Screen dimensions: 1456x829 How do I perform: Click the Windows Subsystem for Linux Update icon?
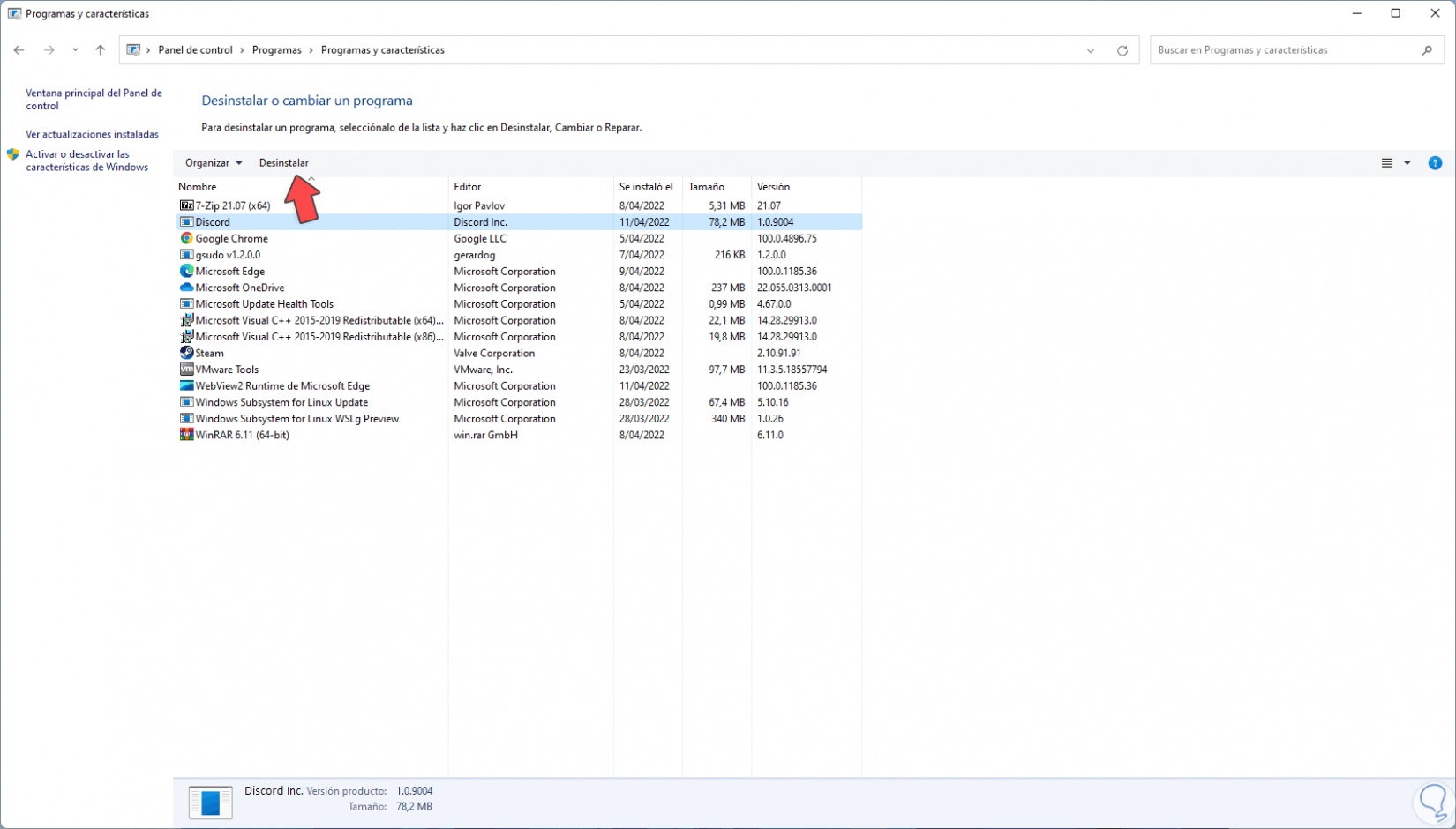pos(186,402)
